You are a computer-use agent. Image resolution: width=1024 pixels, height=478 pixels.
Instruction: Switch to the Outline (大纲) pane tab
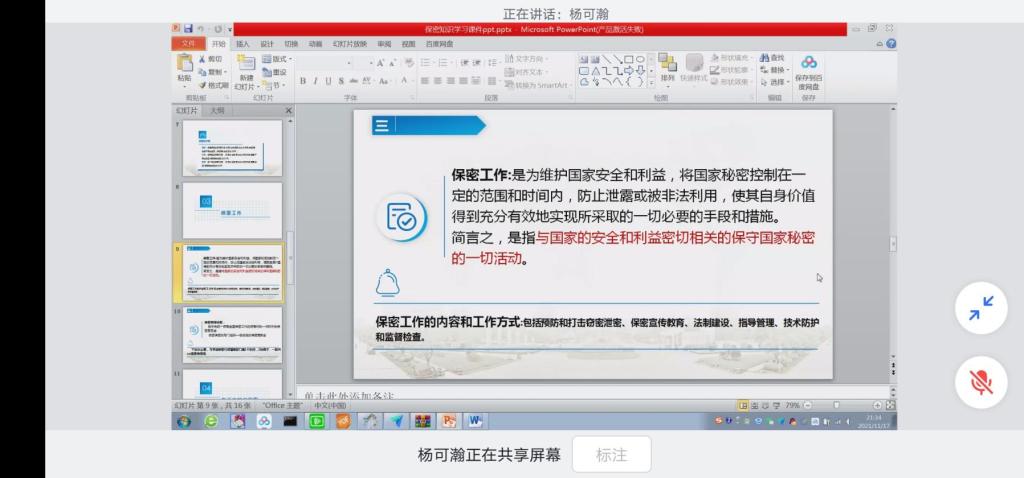click(217, 110)
